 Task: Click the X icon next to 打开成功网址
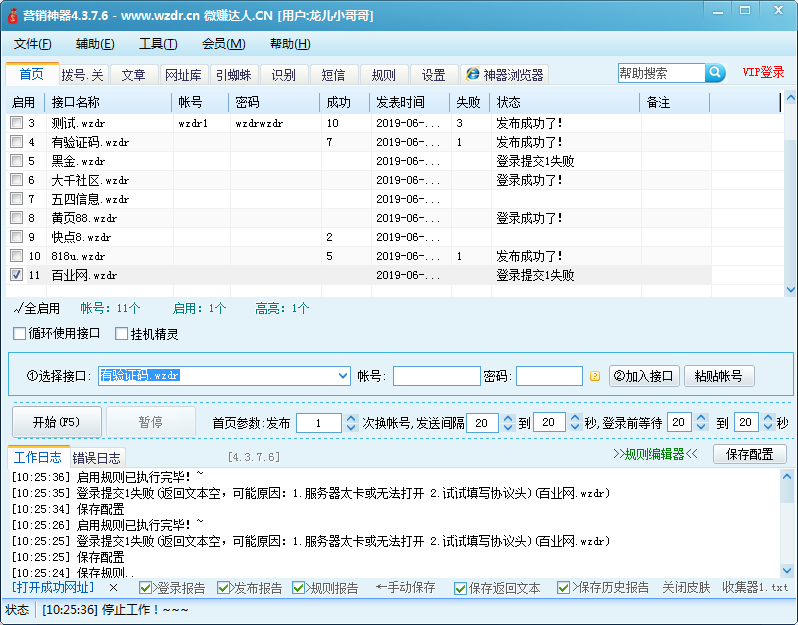click(x=113, y=588)
